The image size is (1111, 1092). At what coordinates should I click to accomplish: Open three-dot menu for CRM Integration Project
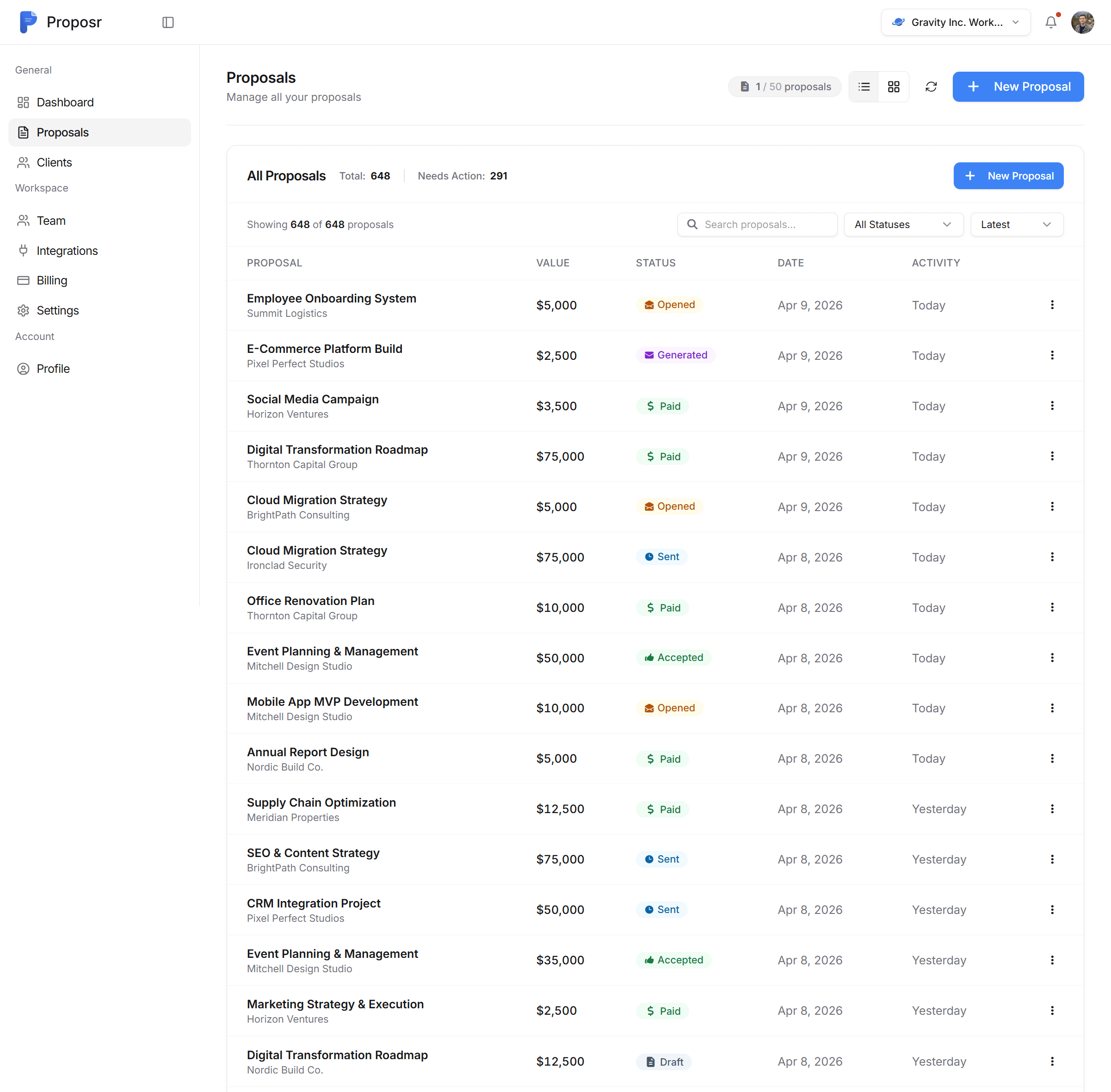coord(1051,910)
